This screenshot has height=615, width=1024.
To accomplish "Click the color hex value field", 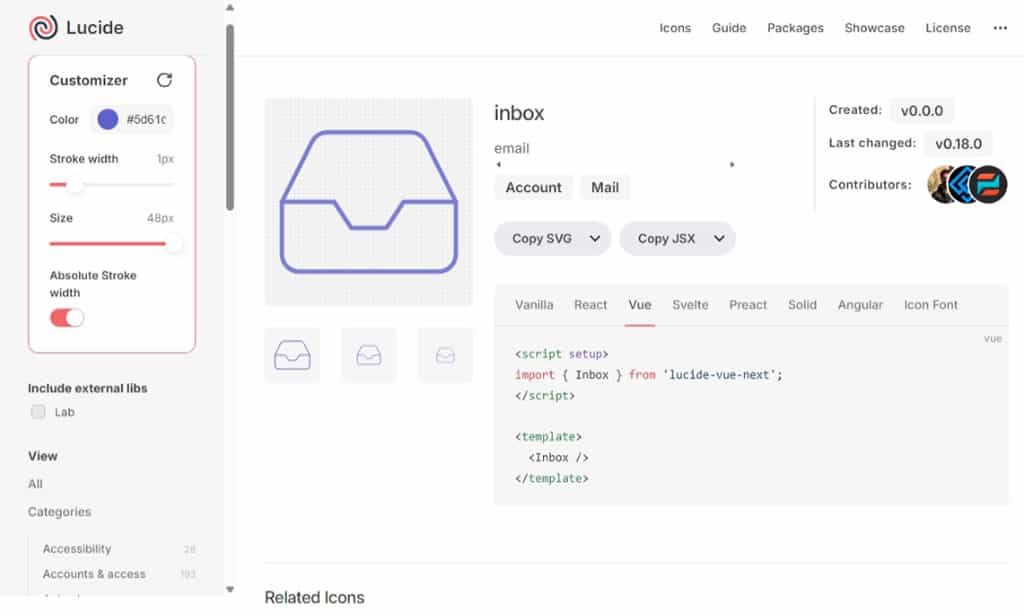I will pos(146,119).
